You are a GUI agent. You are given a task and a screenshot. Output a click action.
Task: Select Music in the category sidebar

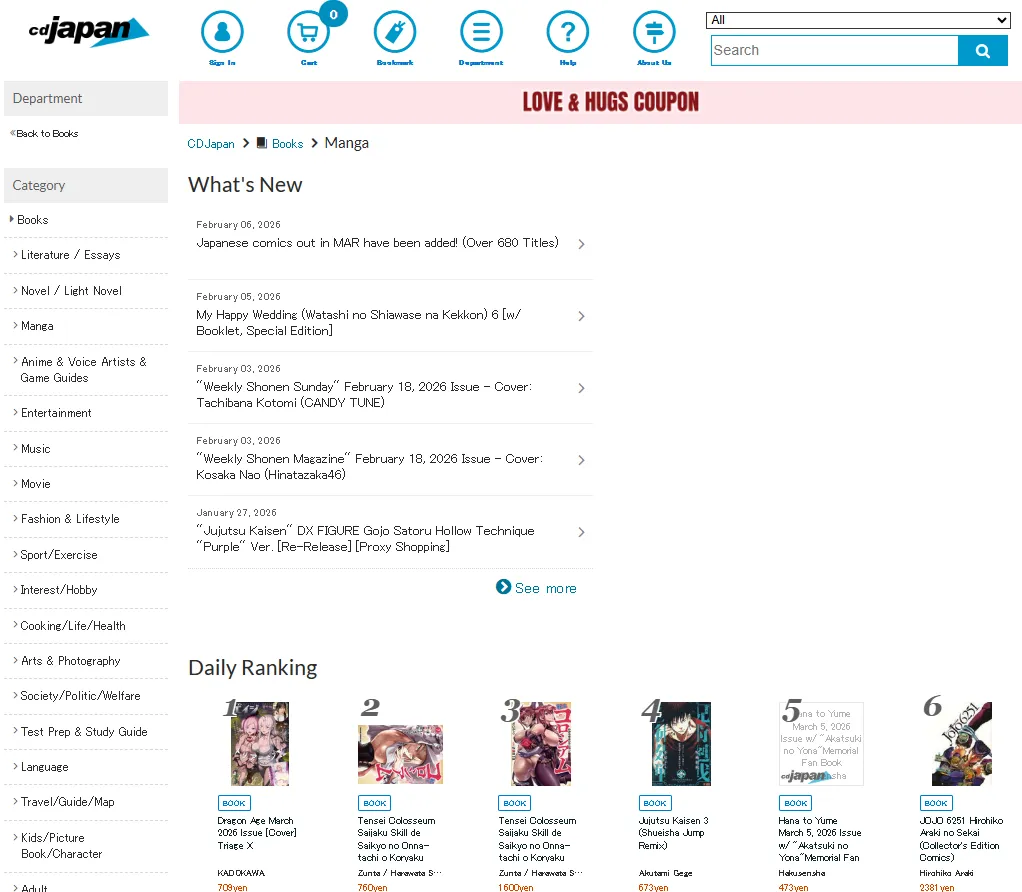coord(35,449)
